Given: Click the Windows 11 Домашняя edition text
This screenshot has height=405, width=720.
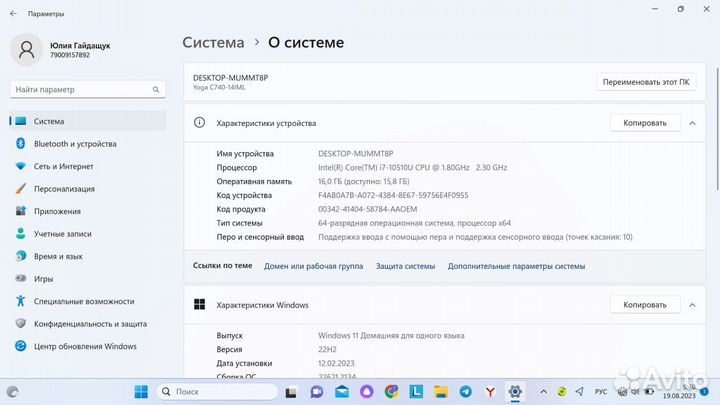Looking at the screenshot, I should (391, 336).
